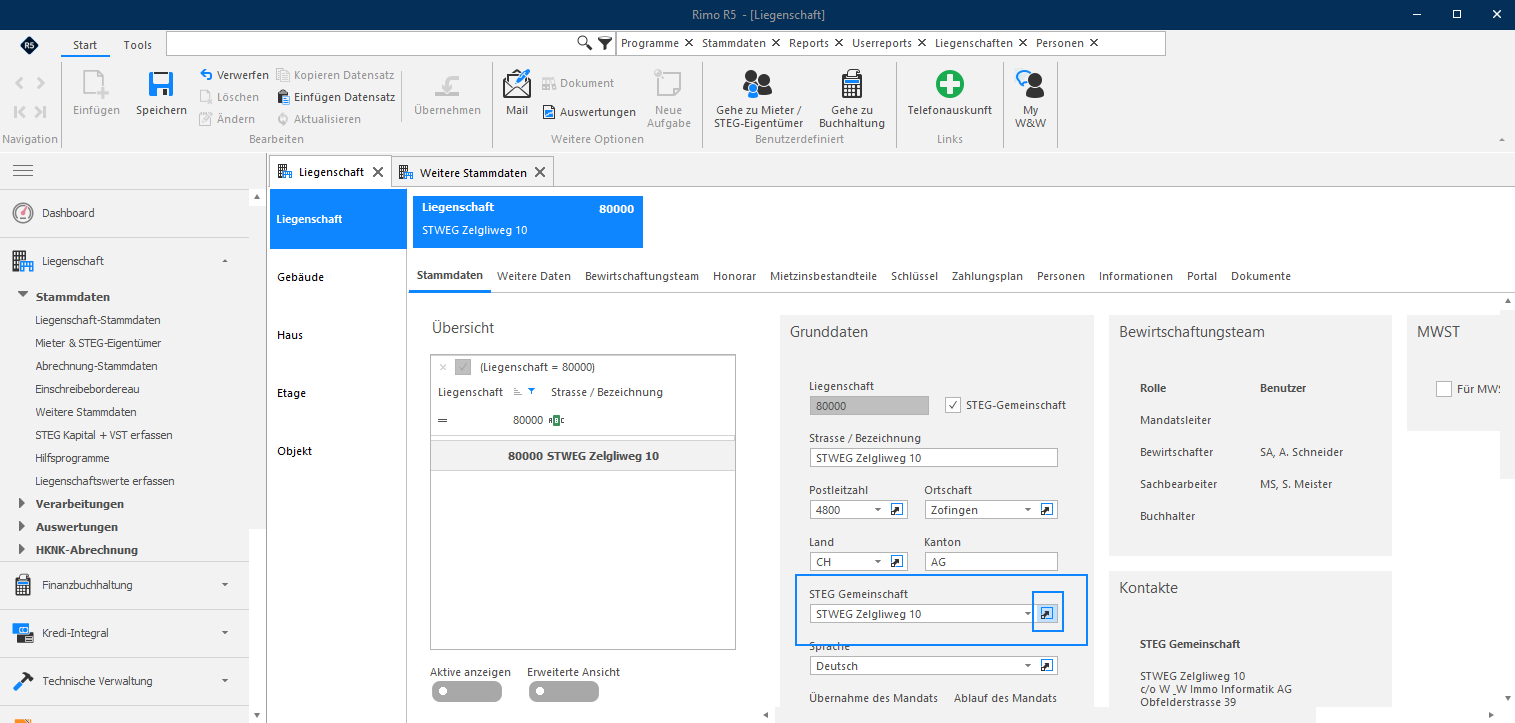Screen dimensions: 1515x723
Task: Open the Land CH dropdown
Action: point(878,561)
